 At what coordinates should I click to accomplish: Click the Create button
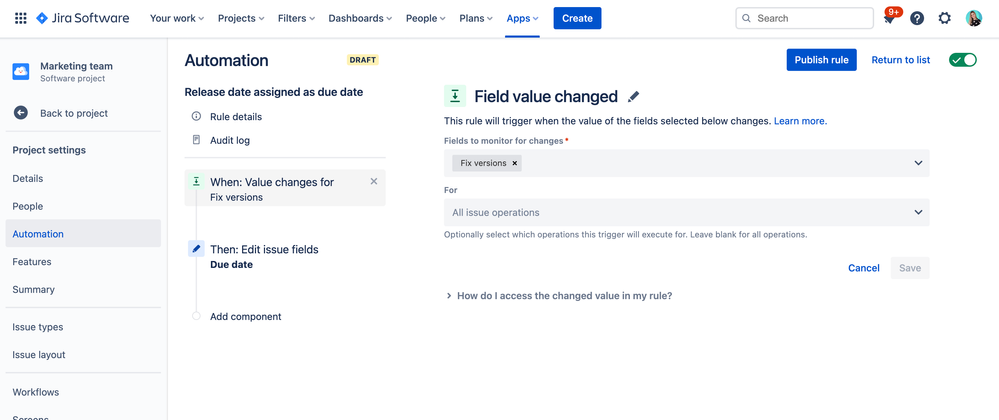pos(577,18)
